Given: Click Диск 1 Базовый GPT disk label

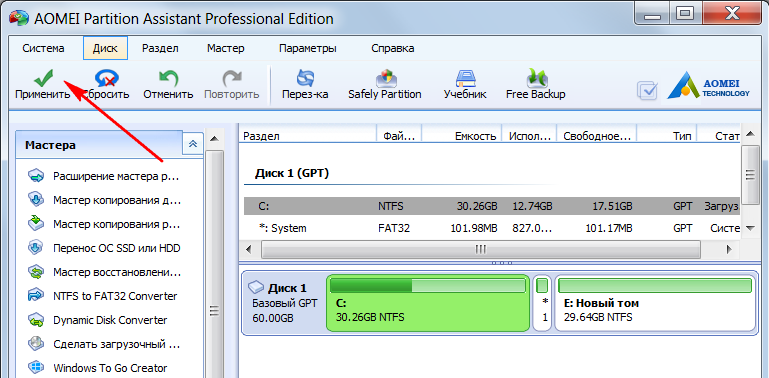Looking at the screenshot, I should [x=284, y=302].
